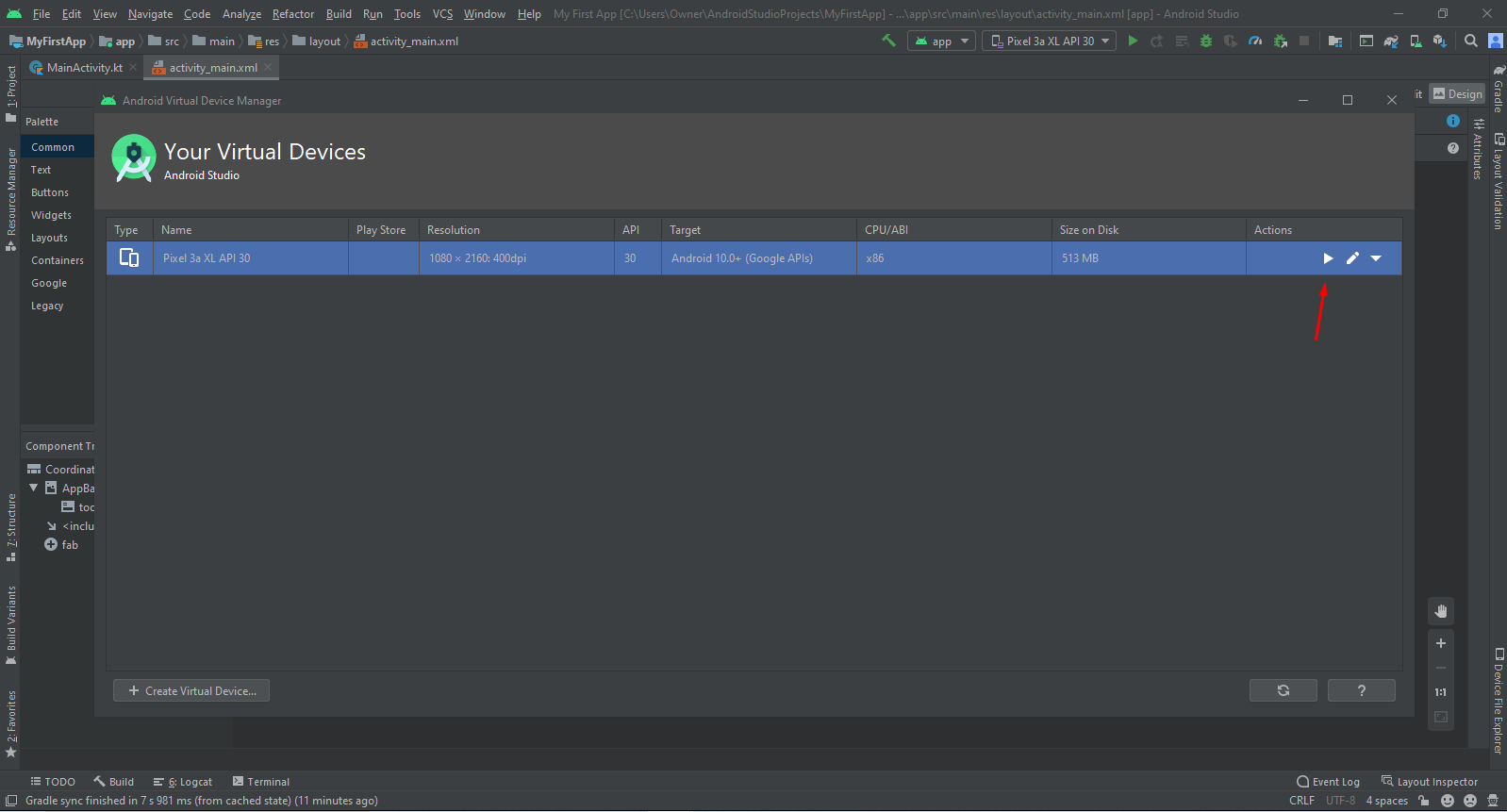This screenshot has width=1507, height=812.
Task: Open the AVD Manager toolbar icon
Action: click(x=1416, y=41)
